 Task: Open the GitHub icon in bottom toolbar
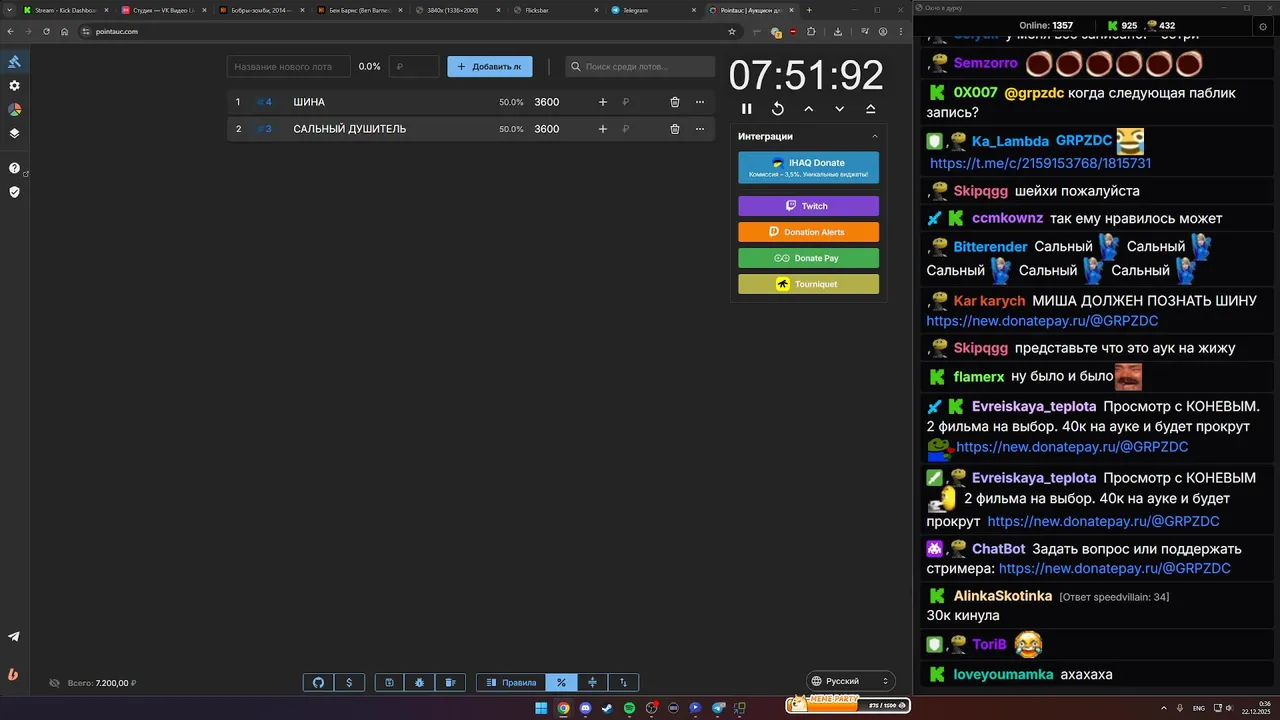(318, 683)
